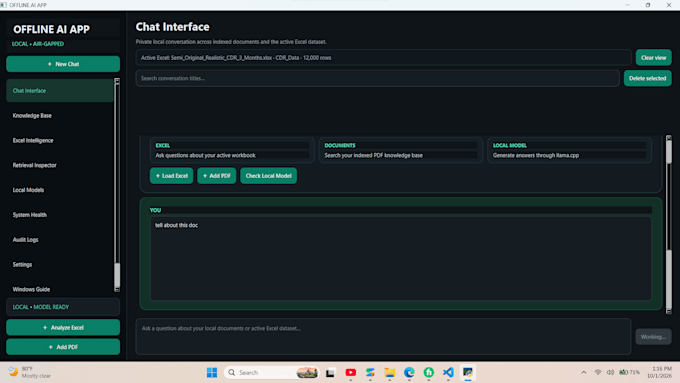Open Wi-Fi network settings in tray

[598, 372]
